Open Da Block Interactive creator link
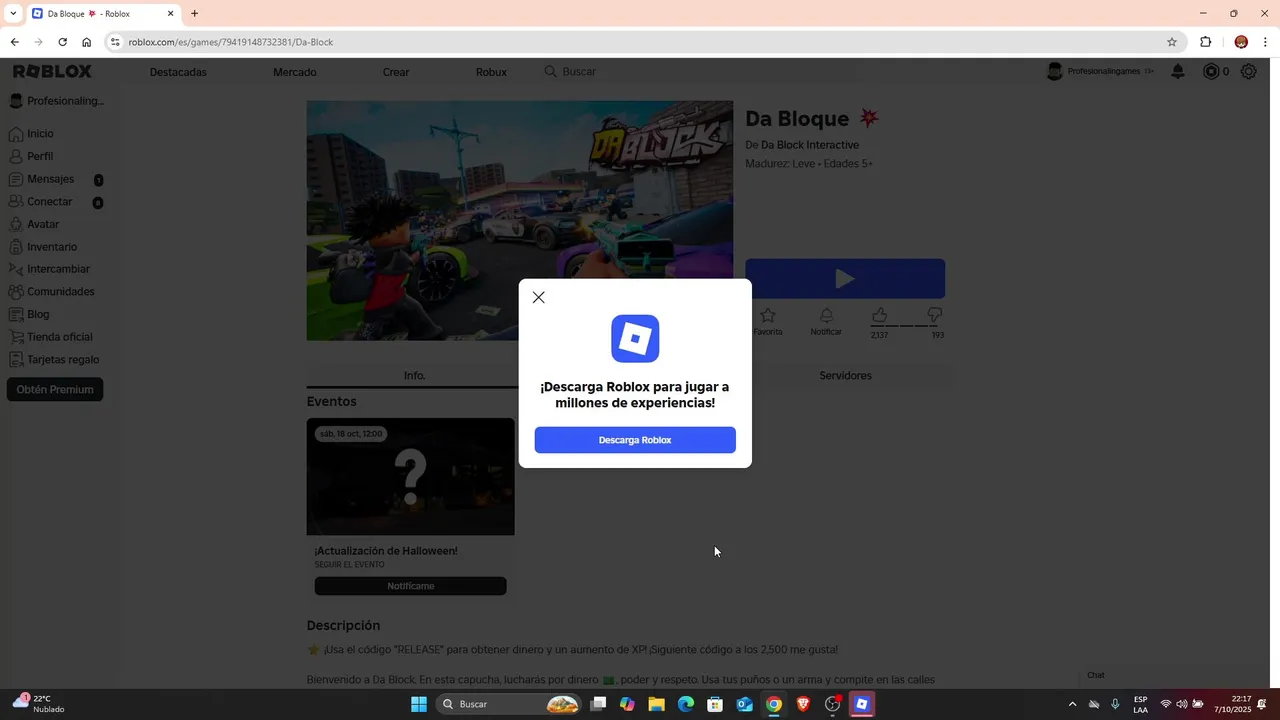1280x720 pixels. 810,145
